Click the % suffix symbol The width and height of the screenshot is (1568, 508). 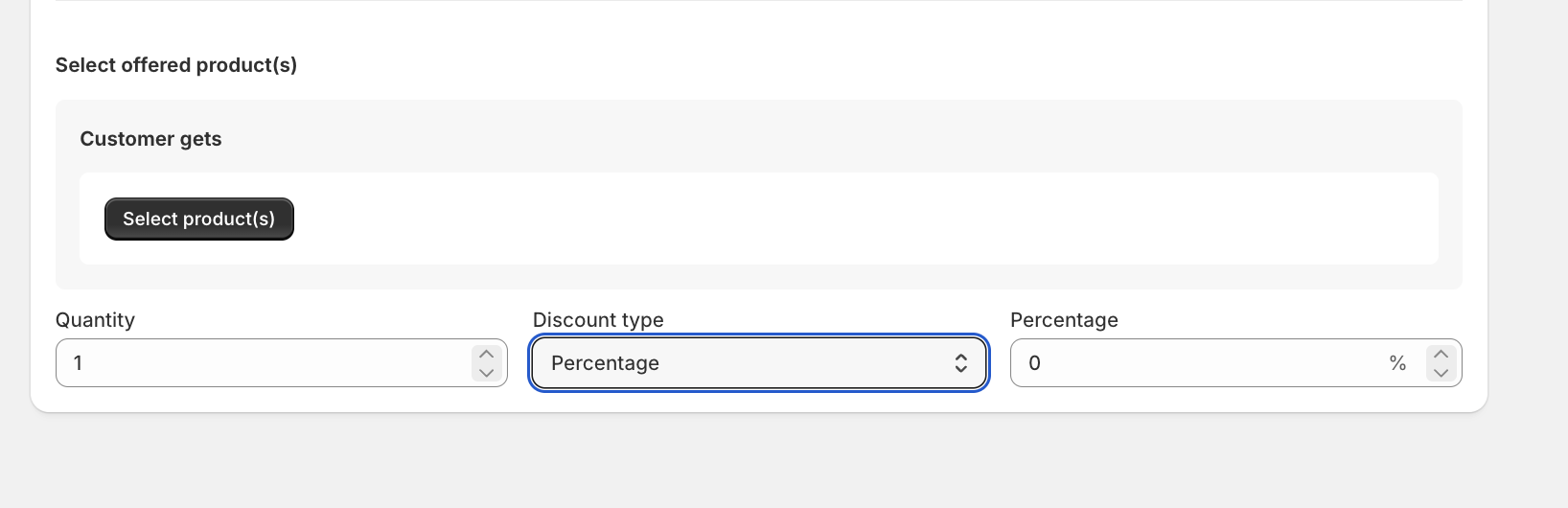[1397, 363]
